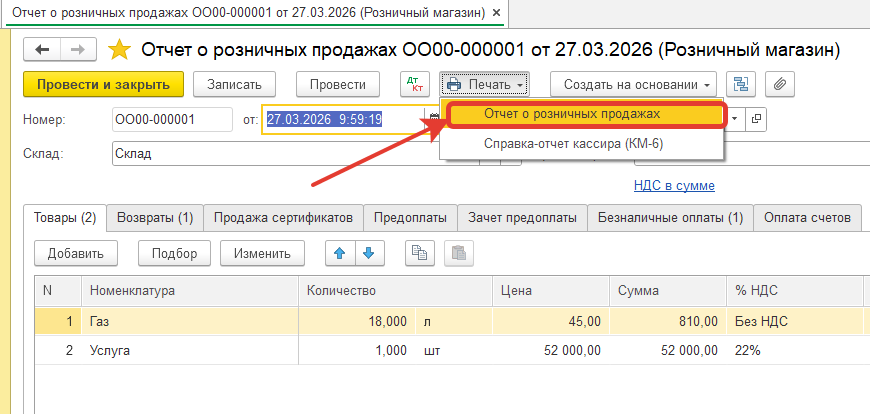Click the N column header

[58, 290]
